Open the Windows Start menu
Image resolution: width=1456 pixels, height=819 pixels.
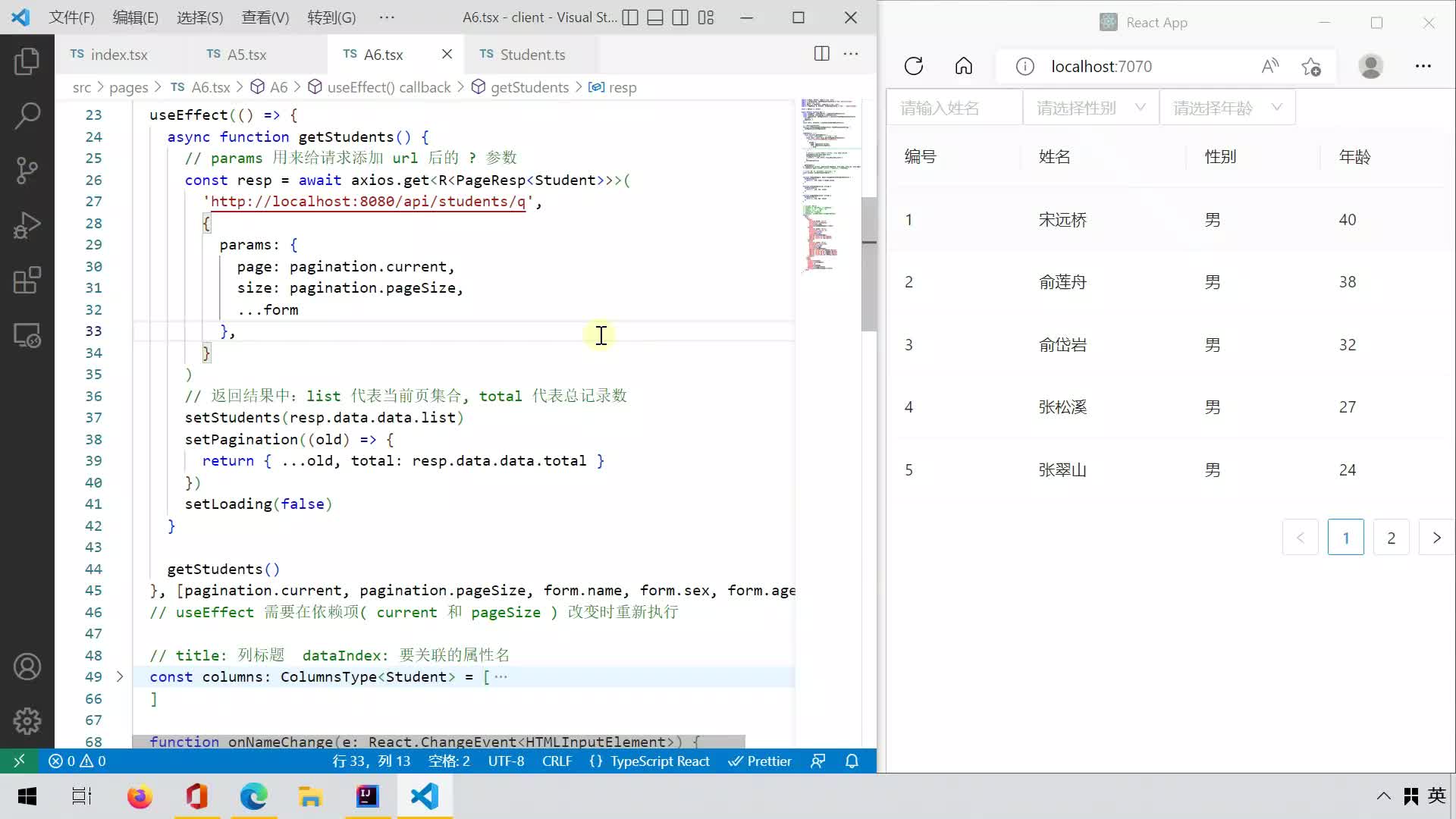(x=27, y=795)
